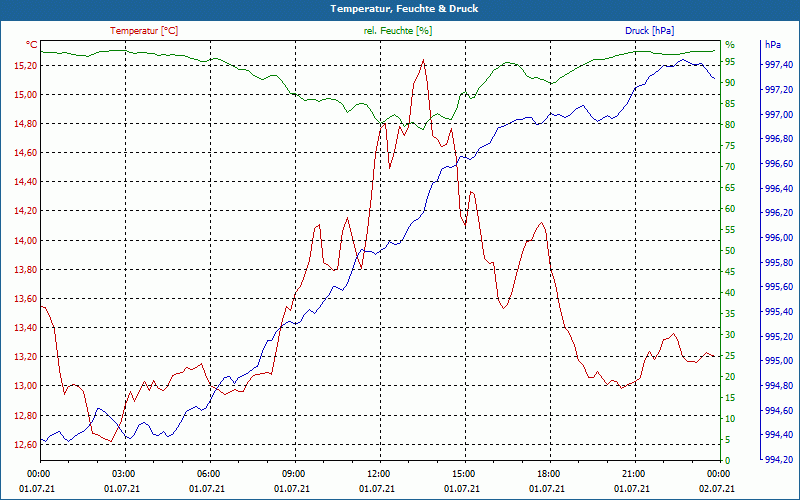Click the 0 humidity axis tick label
This screenshot has width=800, height=500.
(x=728, y=461)
